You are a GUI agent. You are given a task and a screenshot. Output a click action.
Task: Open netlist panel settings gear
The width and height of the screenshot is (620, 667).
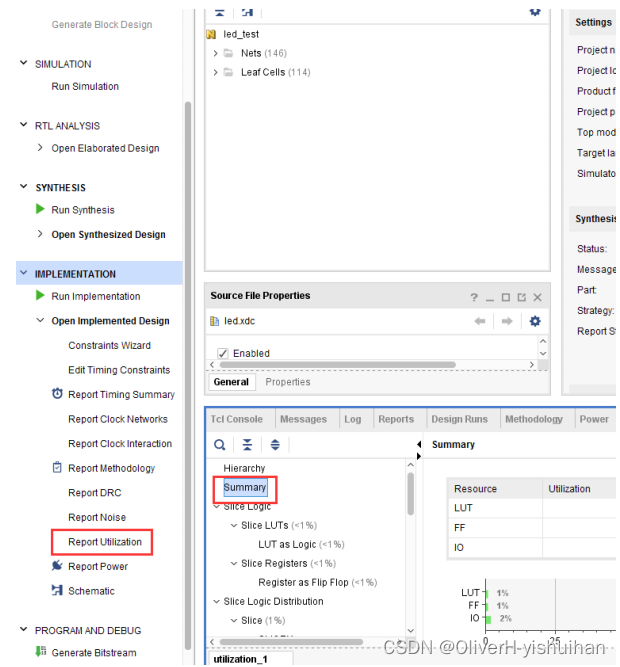tap(535, 12)
